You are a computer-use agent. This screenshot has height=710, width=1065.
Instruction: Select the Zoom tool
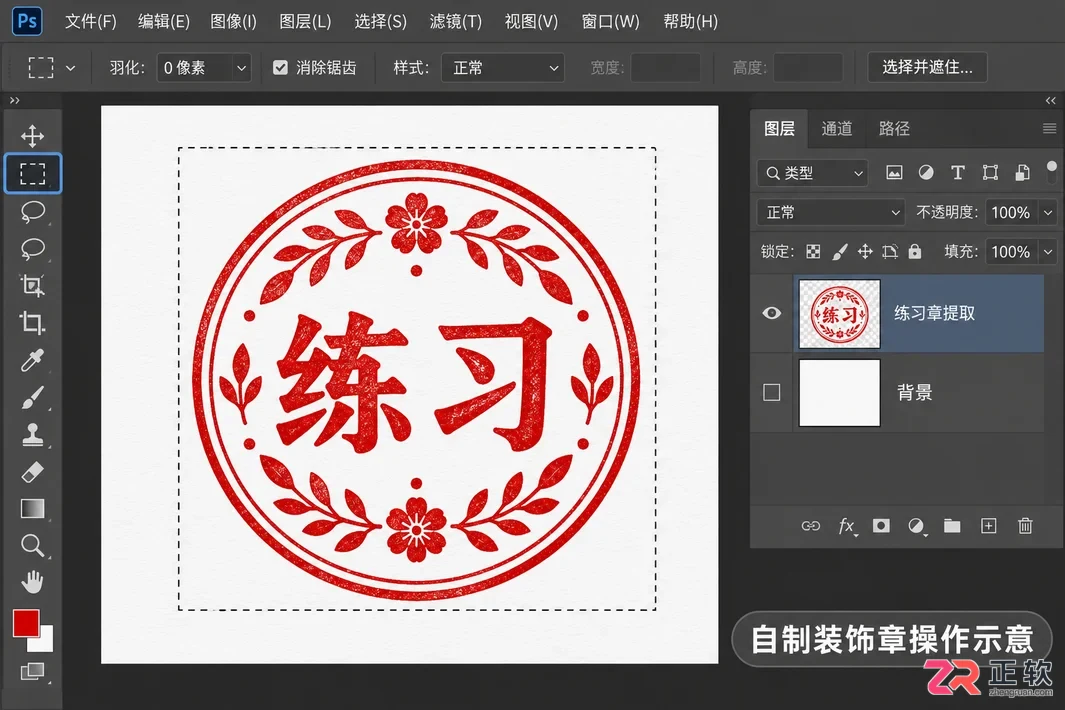33,545
